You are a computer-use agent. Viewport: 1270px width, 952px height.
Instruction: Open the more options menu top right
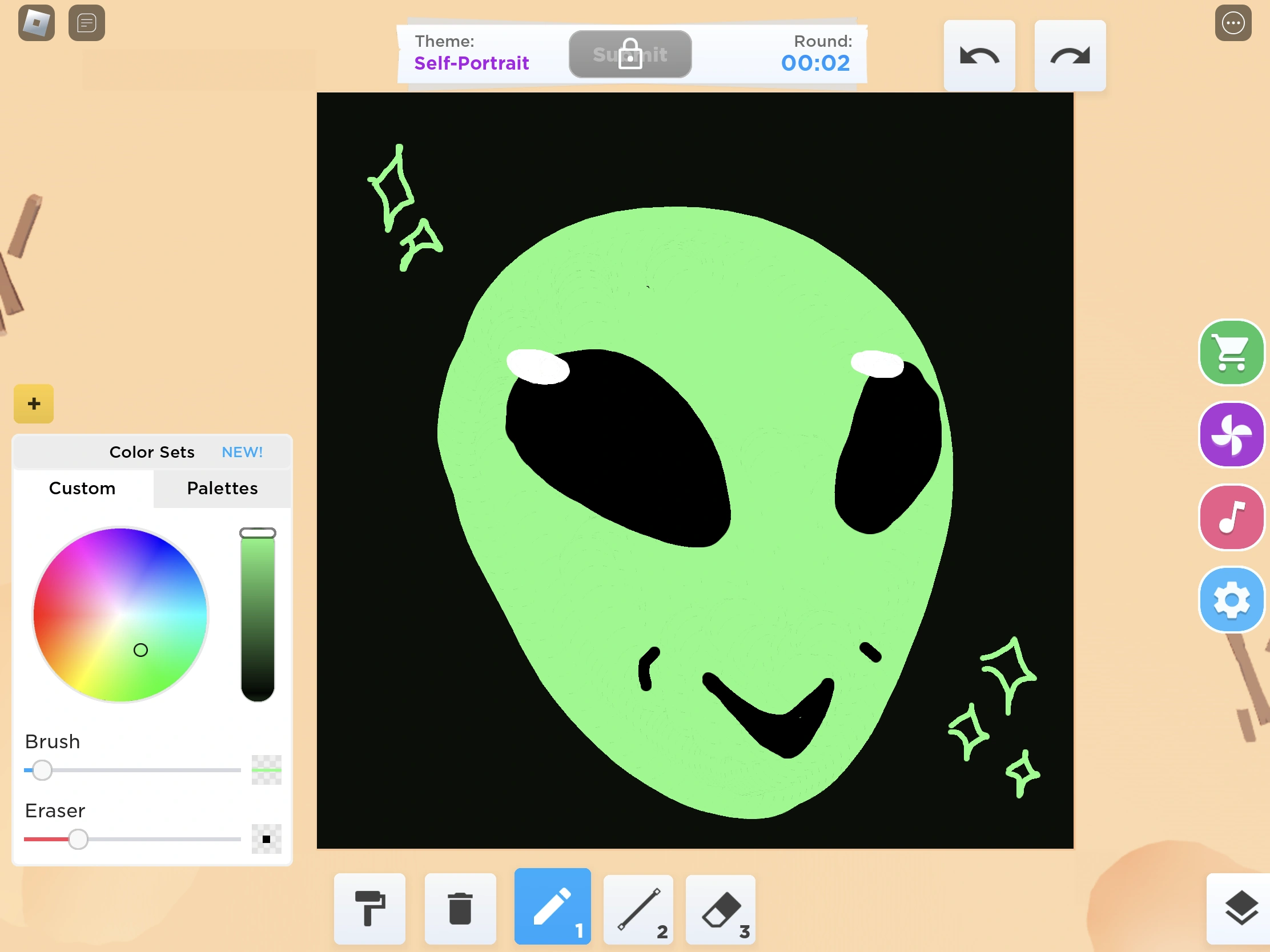(x=1232, y=23)
